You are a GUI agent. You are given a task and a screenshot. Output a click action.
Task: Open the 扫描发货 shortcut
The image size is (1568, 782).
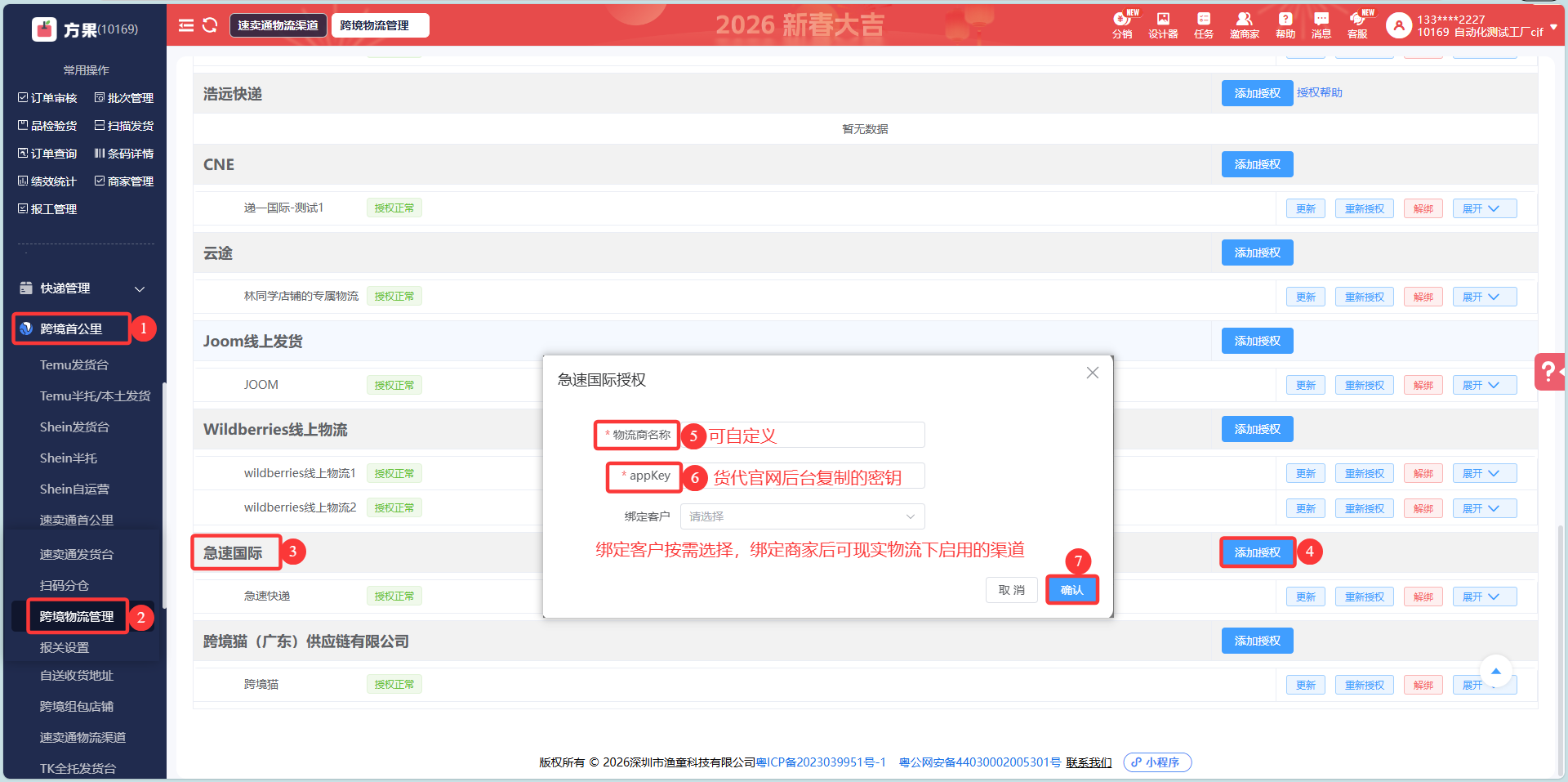tap(124, 126)
